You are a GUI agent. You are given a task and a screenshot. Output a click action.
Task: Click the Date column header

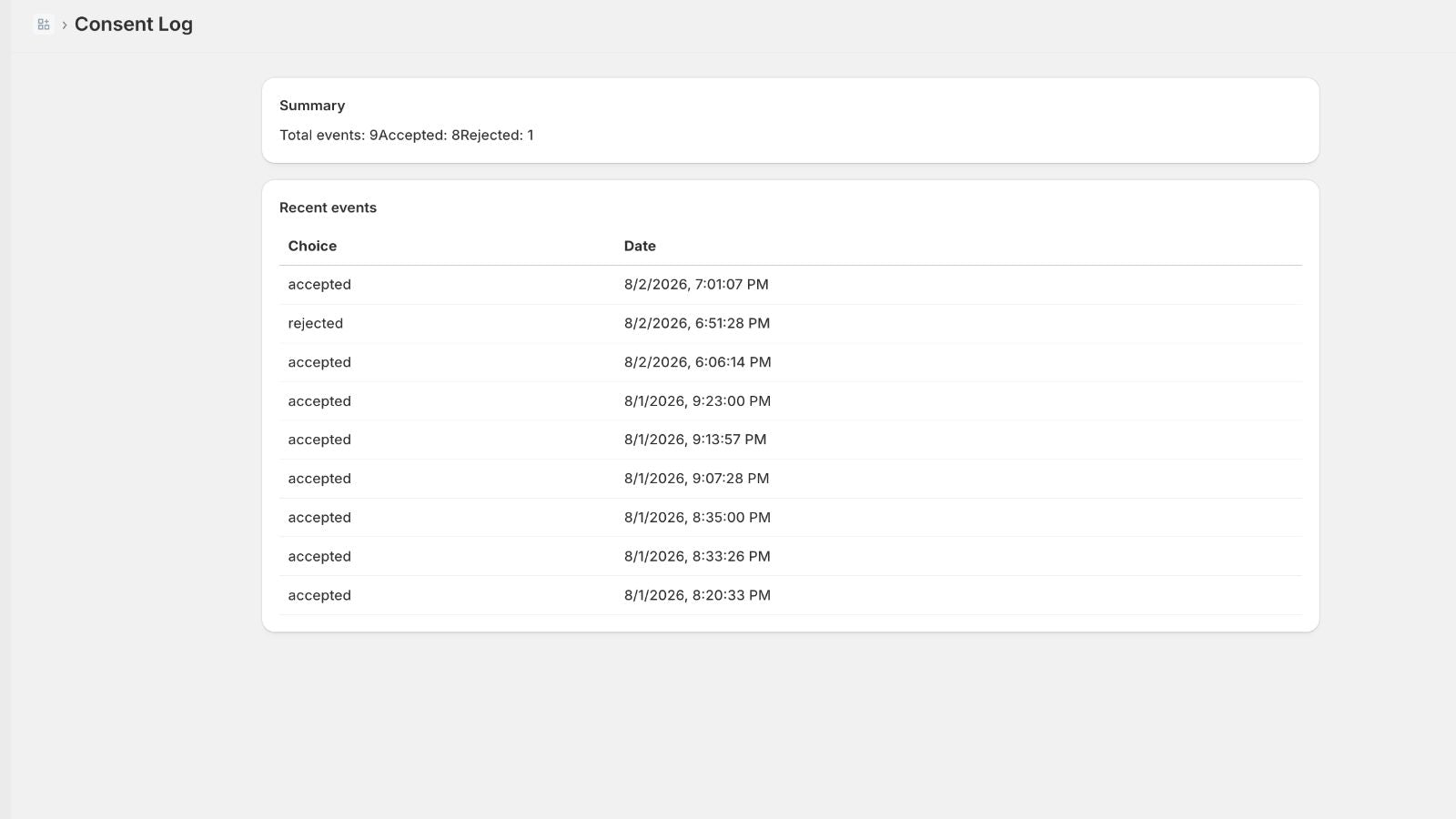(640, 246)
